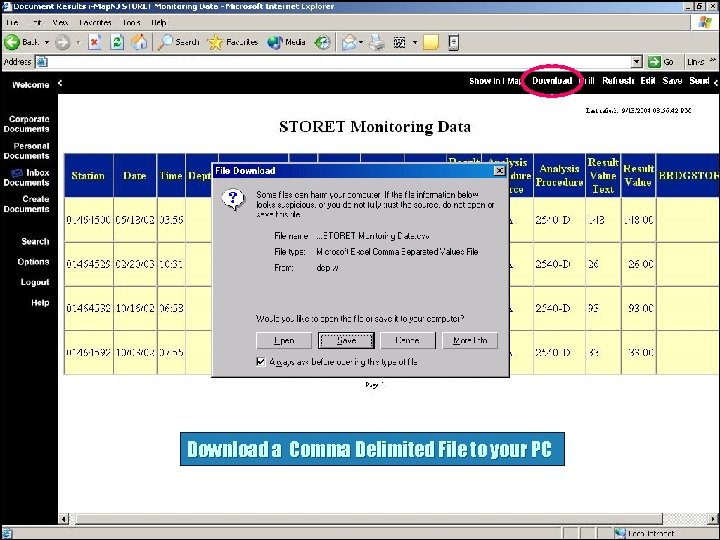Click the Refresh link in black top bar
This screenshot has width=720, height=540.
tap(618, 81)
